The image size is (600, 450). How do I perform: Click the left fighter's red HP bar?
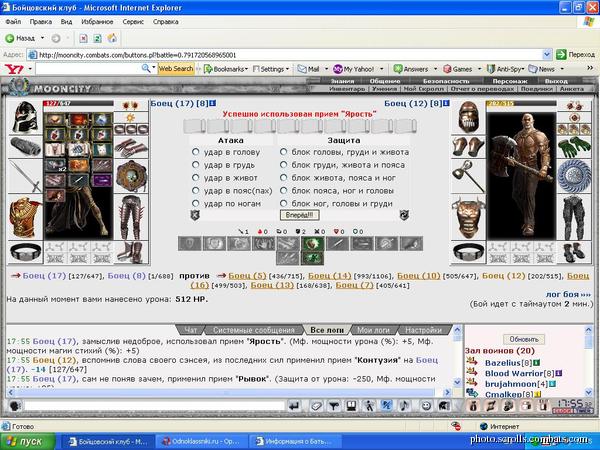[78, 103]
